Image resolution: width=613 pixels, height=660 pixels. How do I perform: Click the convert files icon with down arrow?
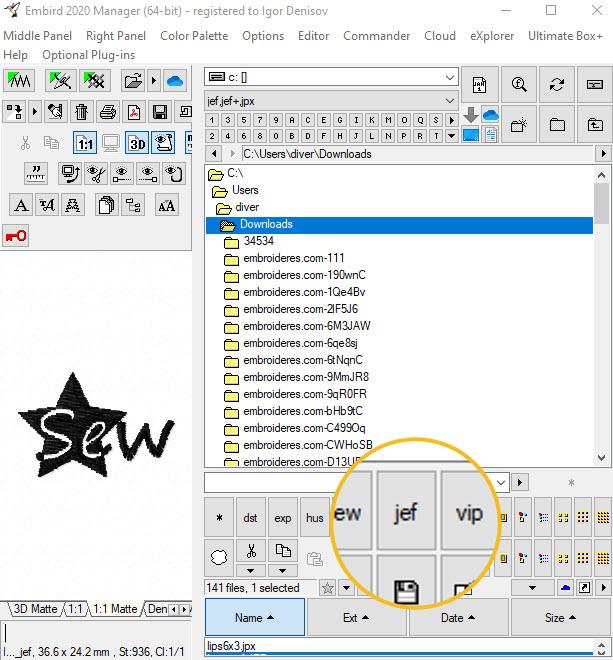[x=14, y=112]
